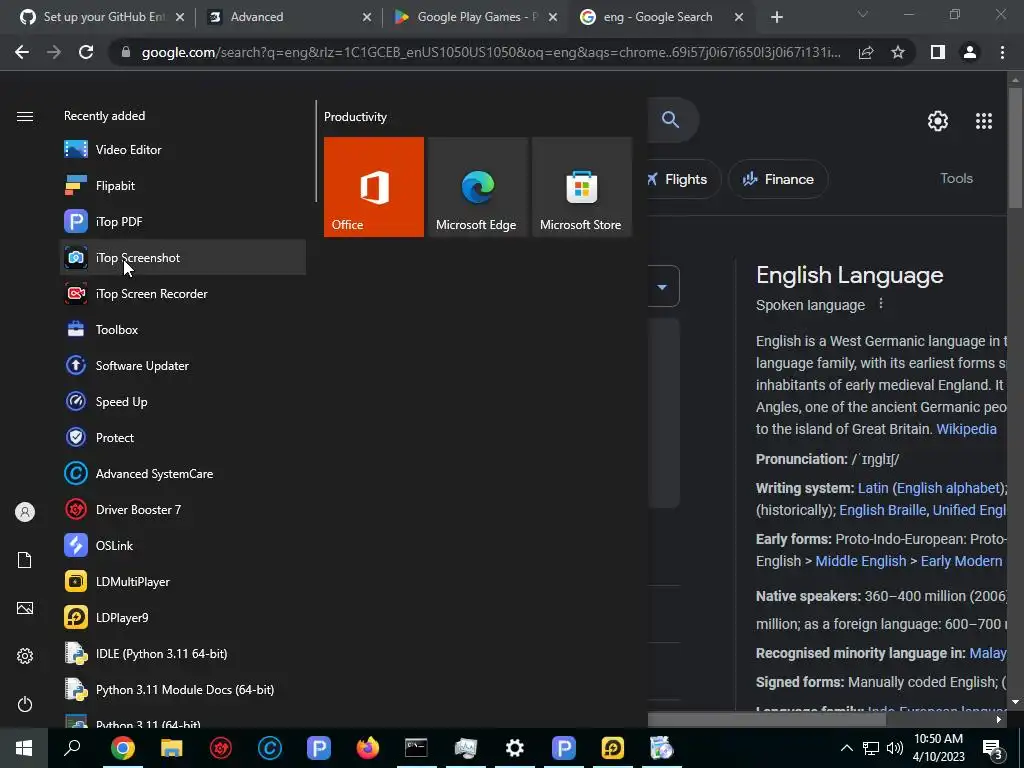
Task: Expand the dropdown arrow in the Google results panel
Action: tap(662, 286)
